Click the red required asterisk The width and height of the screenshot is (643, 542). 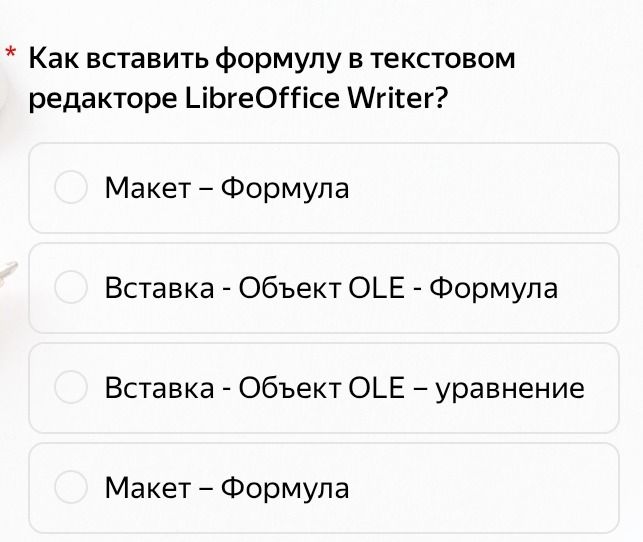click(x=11, y=53)
